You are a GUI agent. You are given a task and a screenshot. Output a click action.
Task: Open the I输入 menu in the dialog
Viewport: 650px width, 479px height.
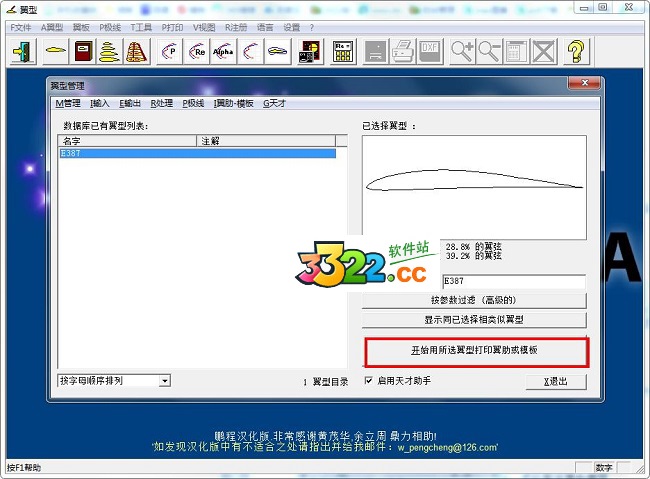100,103
